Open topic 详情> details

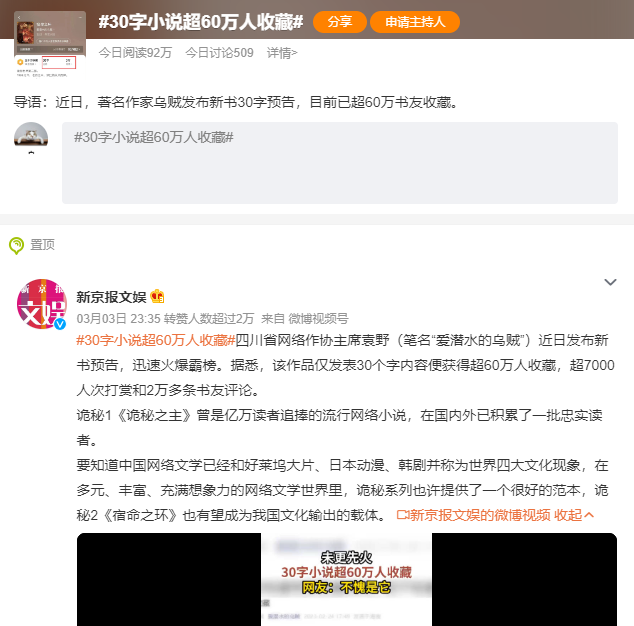click(x=282, y=53)
